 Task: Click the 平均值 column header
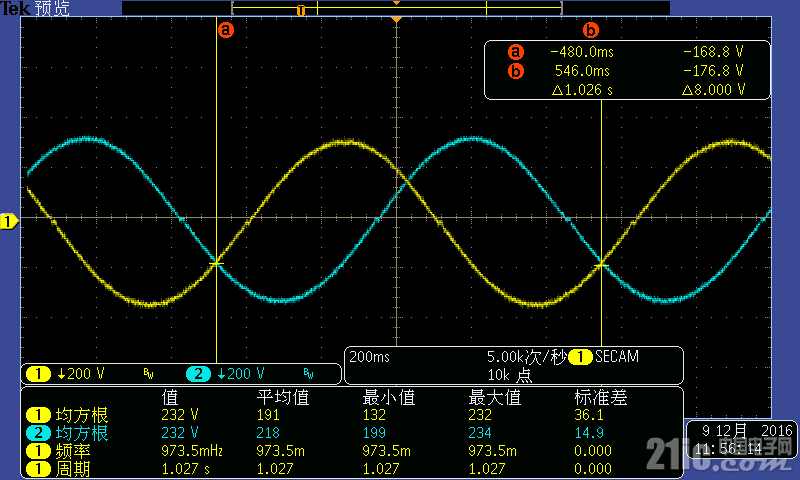(283, 397)
